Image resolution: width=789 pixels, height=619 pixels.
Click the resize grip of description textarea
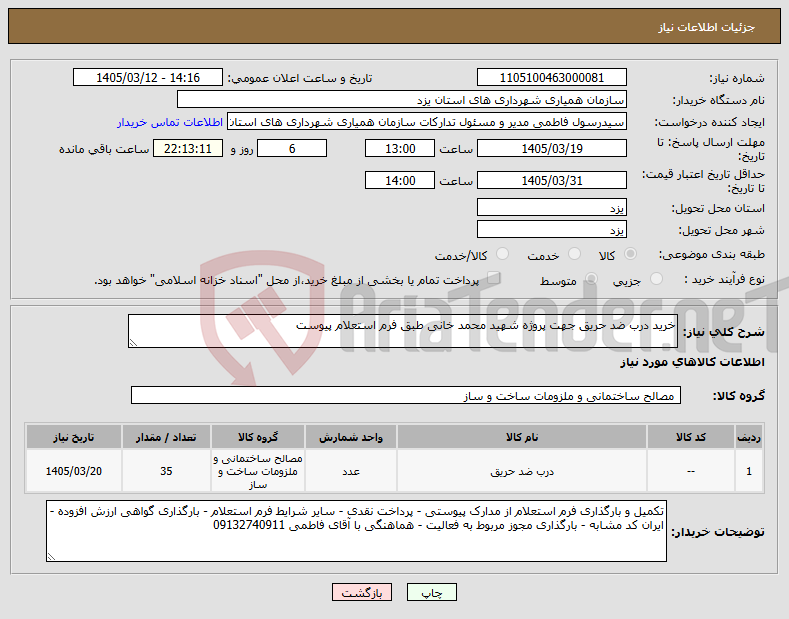pyautogui.click(x=133, y=343)
